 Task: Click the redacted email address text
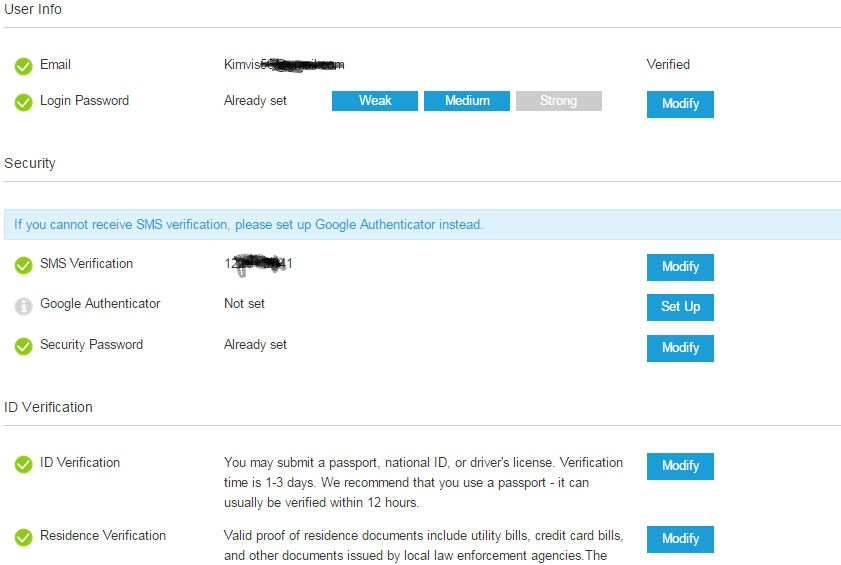tap(284, 65)
